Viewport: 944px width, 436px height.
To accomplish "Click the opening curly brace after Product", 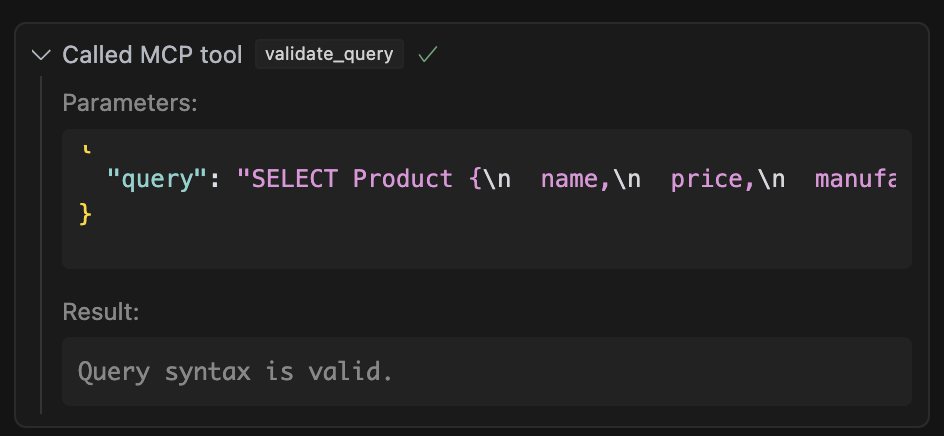I will (x=475, y=180).
